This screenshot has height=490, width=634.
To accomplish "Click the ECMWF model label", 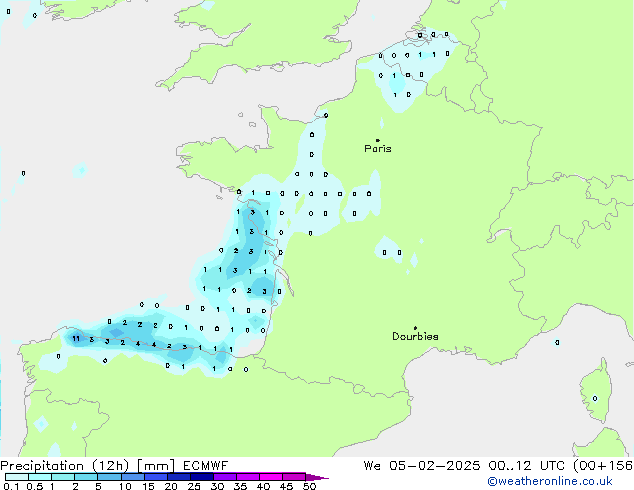I will click(205, 466).
